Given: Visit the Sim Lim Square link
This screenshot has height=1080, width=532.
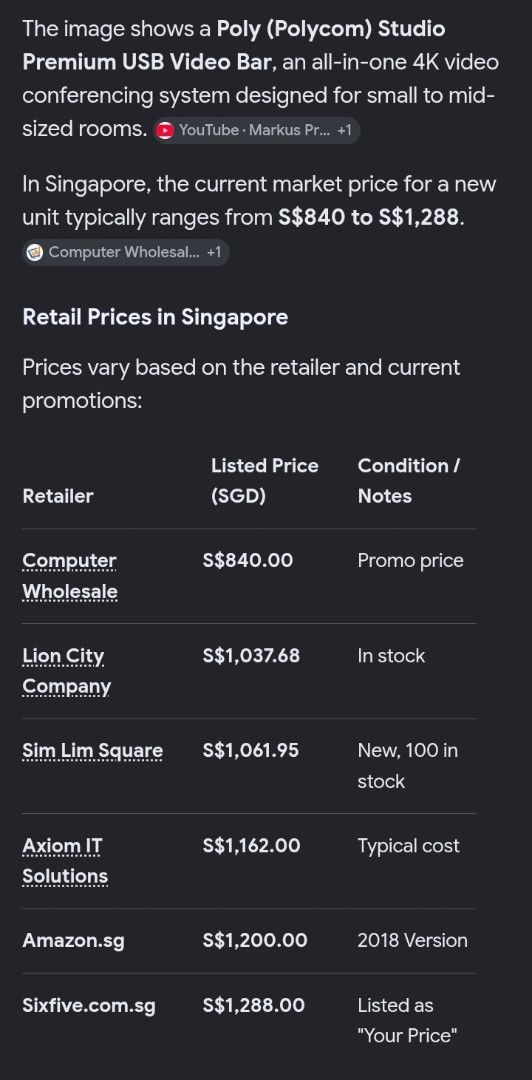Looking at the screenshot, I should tap(92, 751).
